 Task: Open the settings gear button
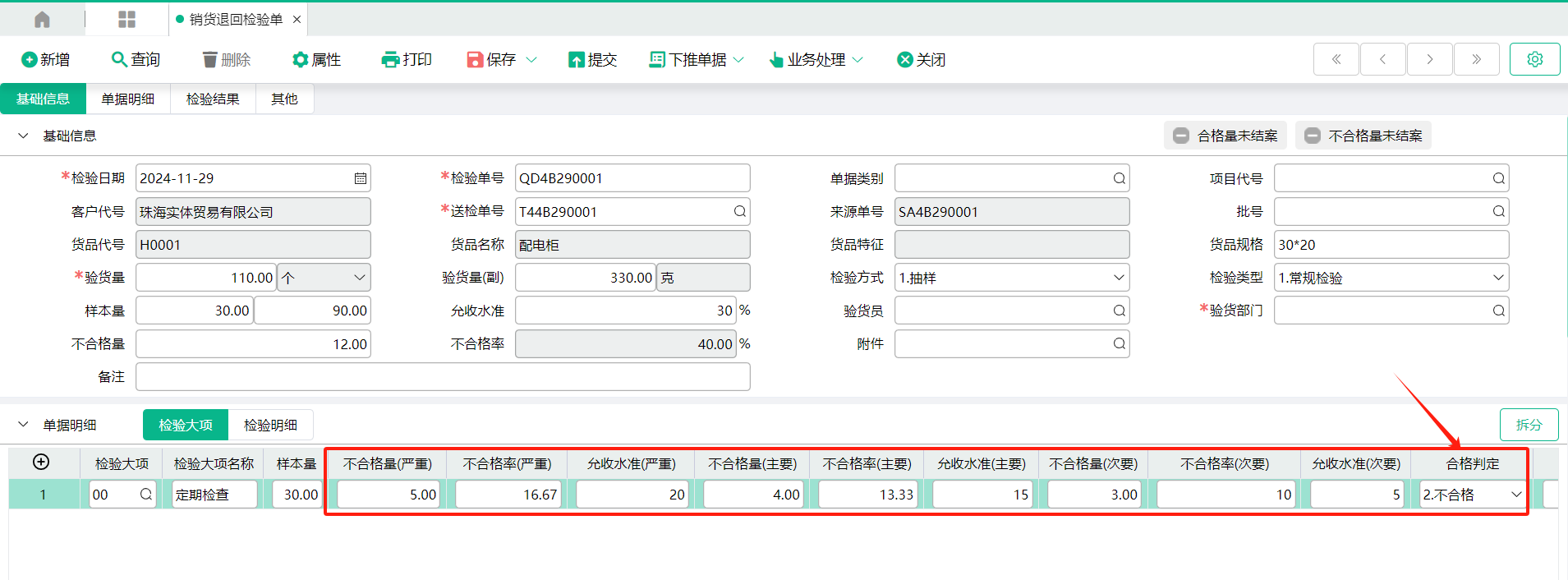click(x=1535, y=59)
